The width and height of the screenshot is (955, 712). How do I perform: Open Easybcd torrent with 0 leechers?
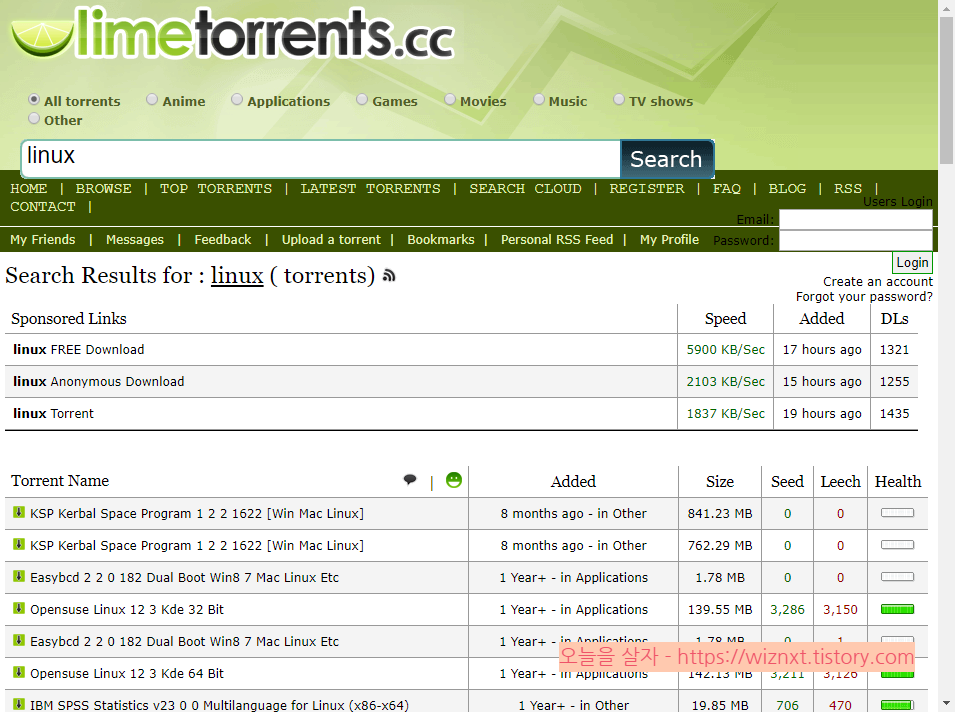tap(184, 577)
